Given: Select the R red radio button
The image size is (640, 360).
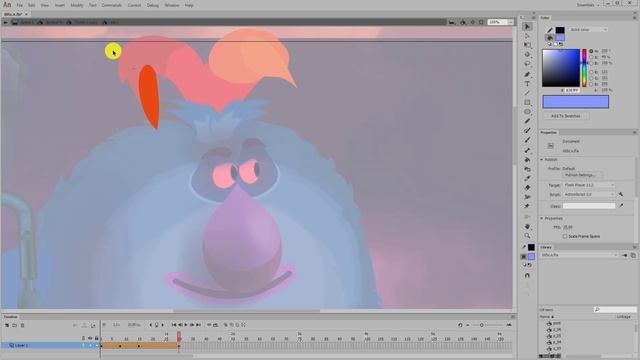Looking at the screenshot, I should click(591, 72).
